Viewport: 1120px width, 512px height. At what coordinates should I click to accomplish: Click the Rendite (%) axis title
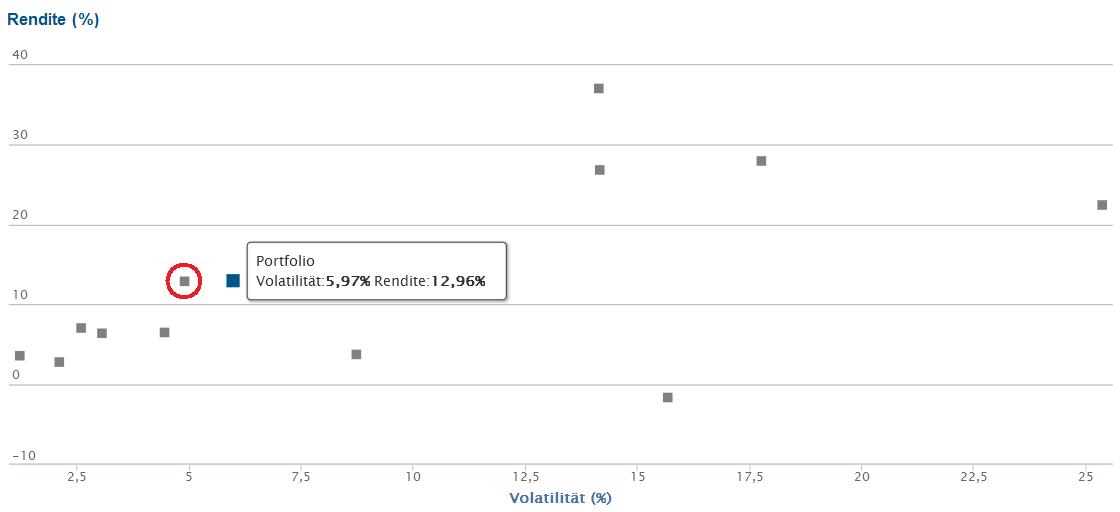[53, 19]
